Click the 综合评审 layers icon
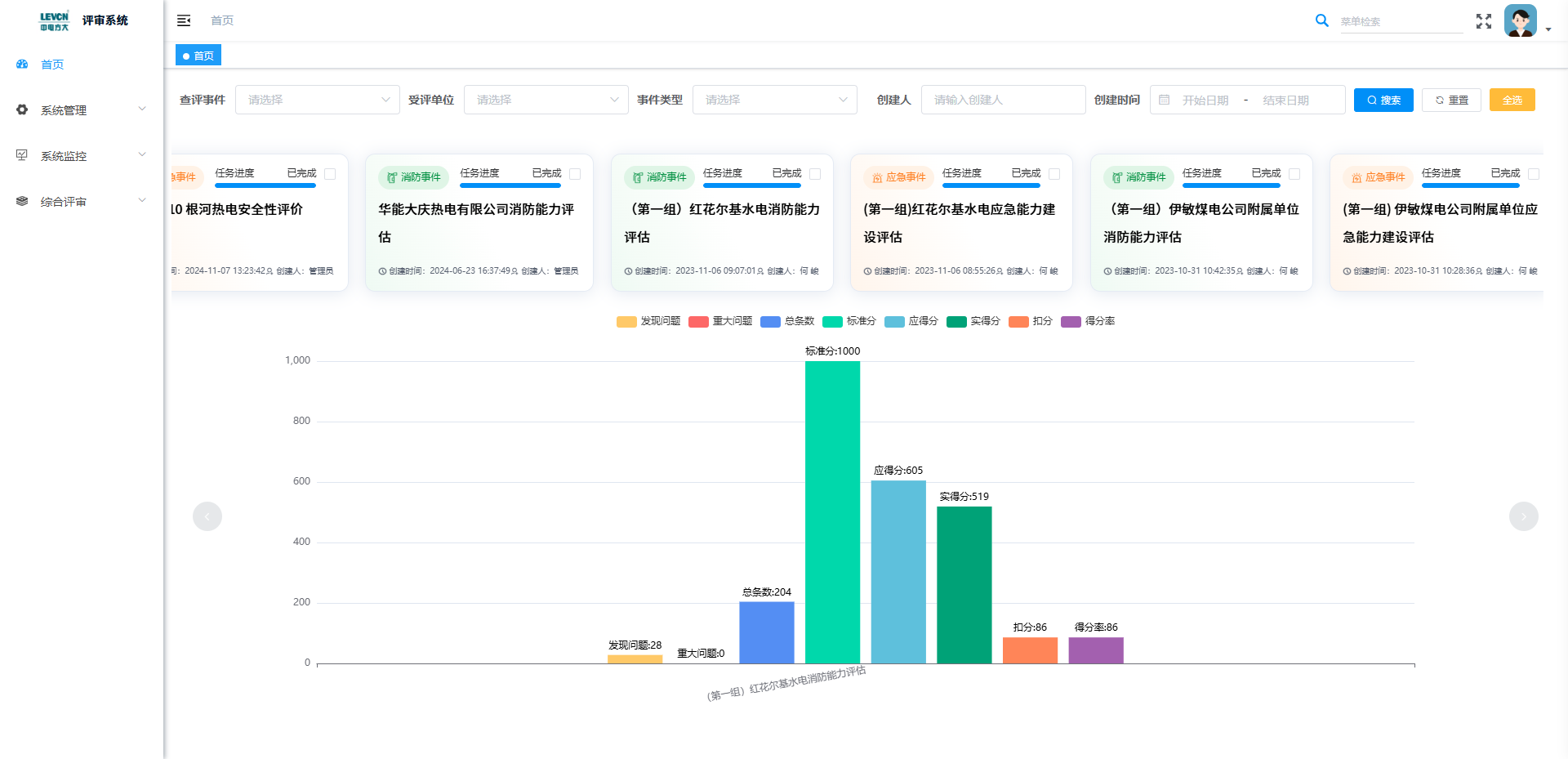 click(x=22, y=201)
